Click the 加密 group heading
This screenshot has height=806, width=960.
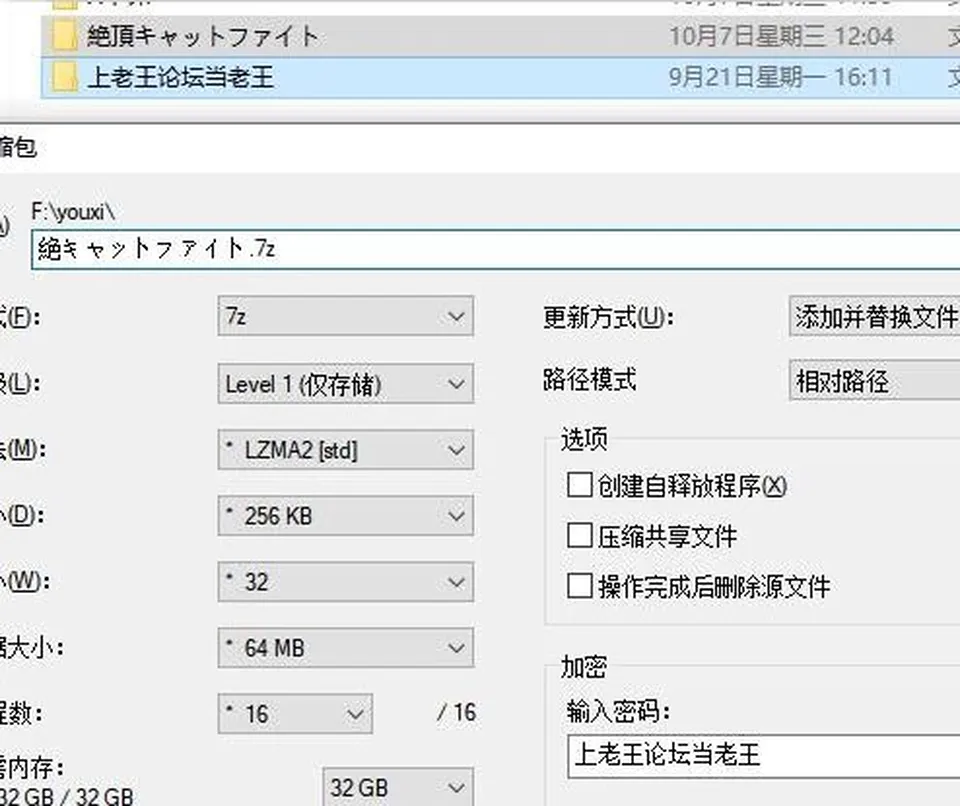[584, 666]
